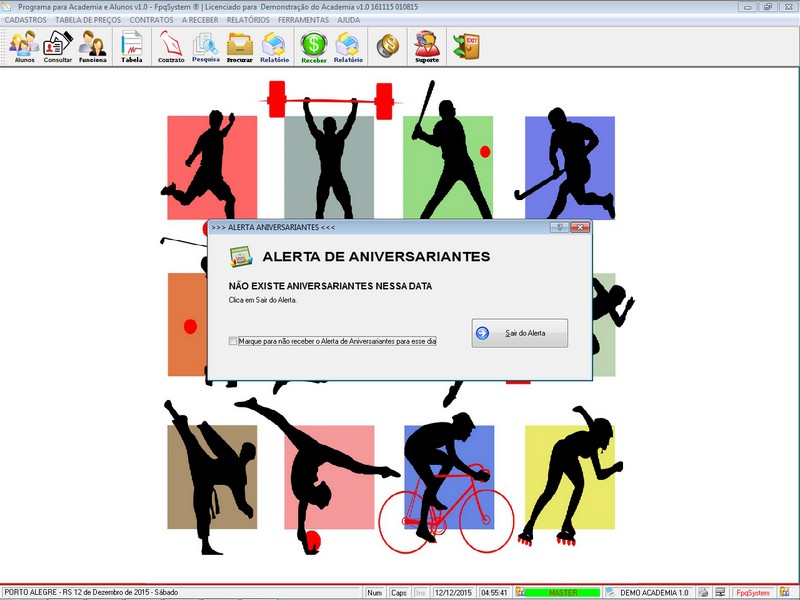800x600 pixels.
Task: Open Relatório icon next to Receber
Action: tap(348, 46)
